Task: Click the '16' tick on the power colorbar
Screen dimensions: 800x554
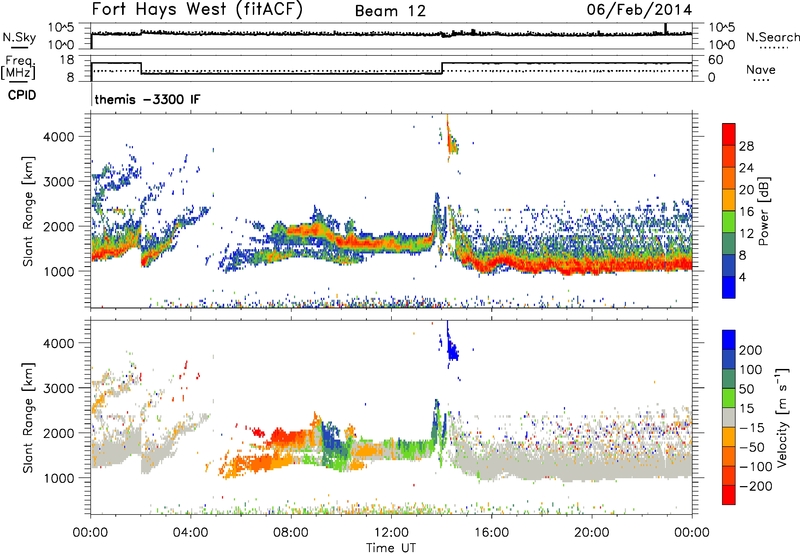Action: pyautogui.click(x=746, y=211)
